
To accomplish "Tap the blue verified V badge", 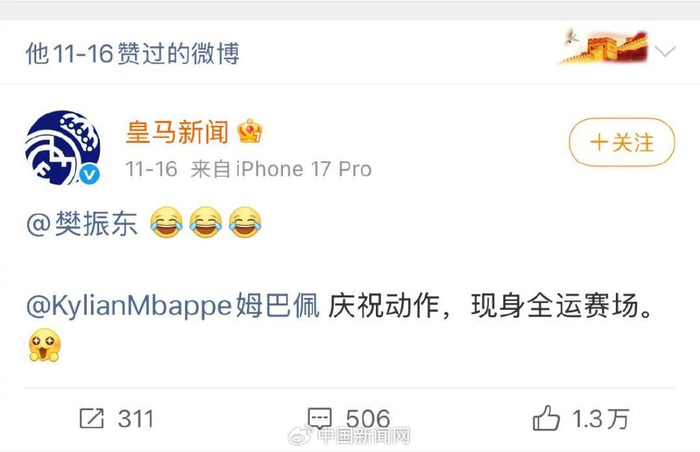I will tap(89, 174).
